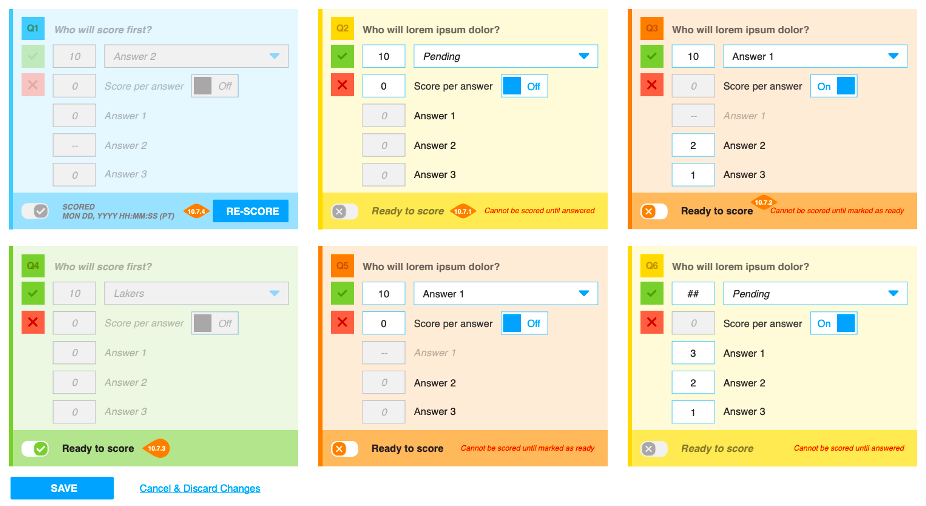Toggle Ready to score switch in Q4
Image resolution: width=926 pixels, height=506 pixels.
coord(35,449)
